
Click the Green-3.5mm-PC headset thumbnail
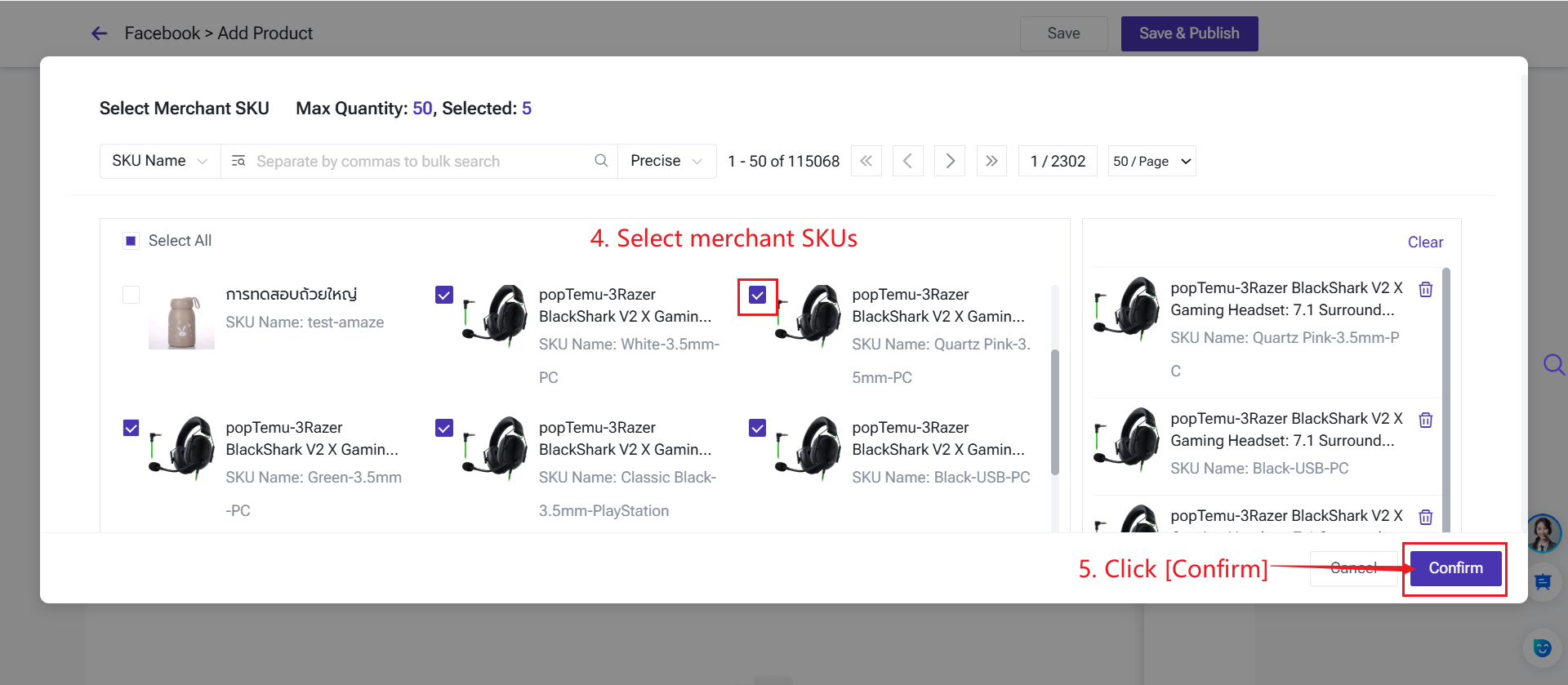(181, 448)
